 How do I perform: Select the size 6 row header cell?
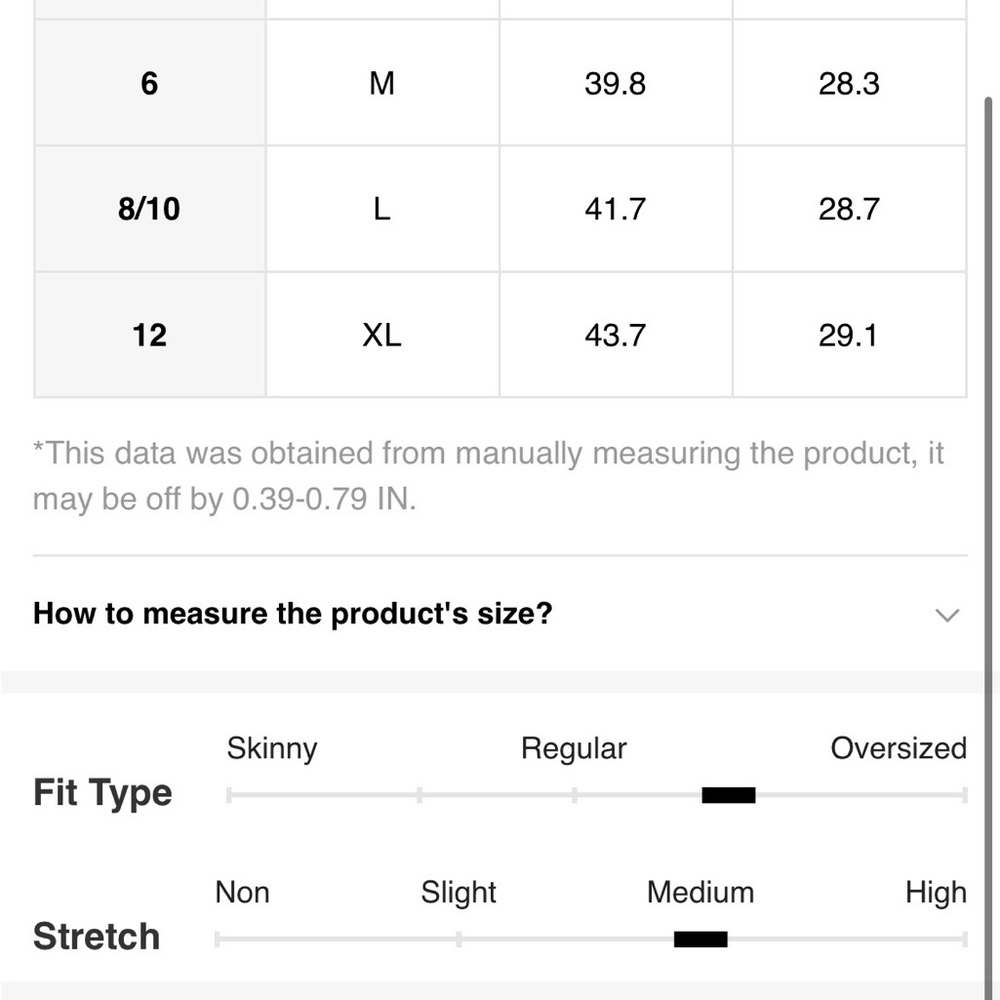149,83
